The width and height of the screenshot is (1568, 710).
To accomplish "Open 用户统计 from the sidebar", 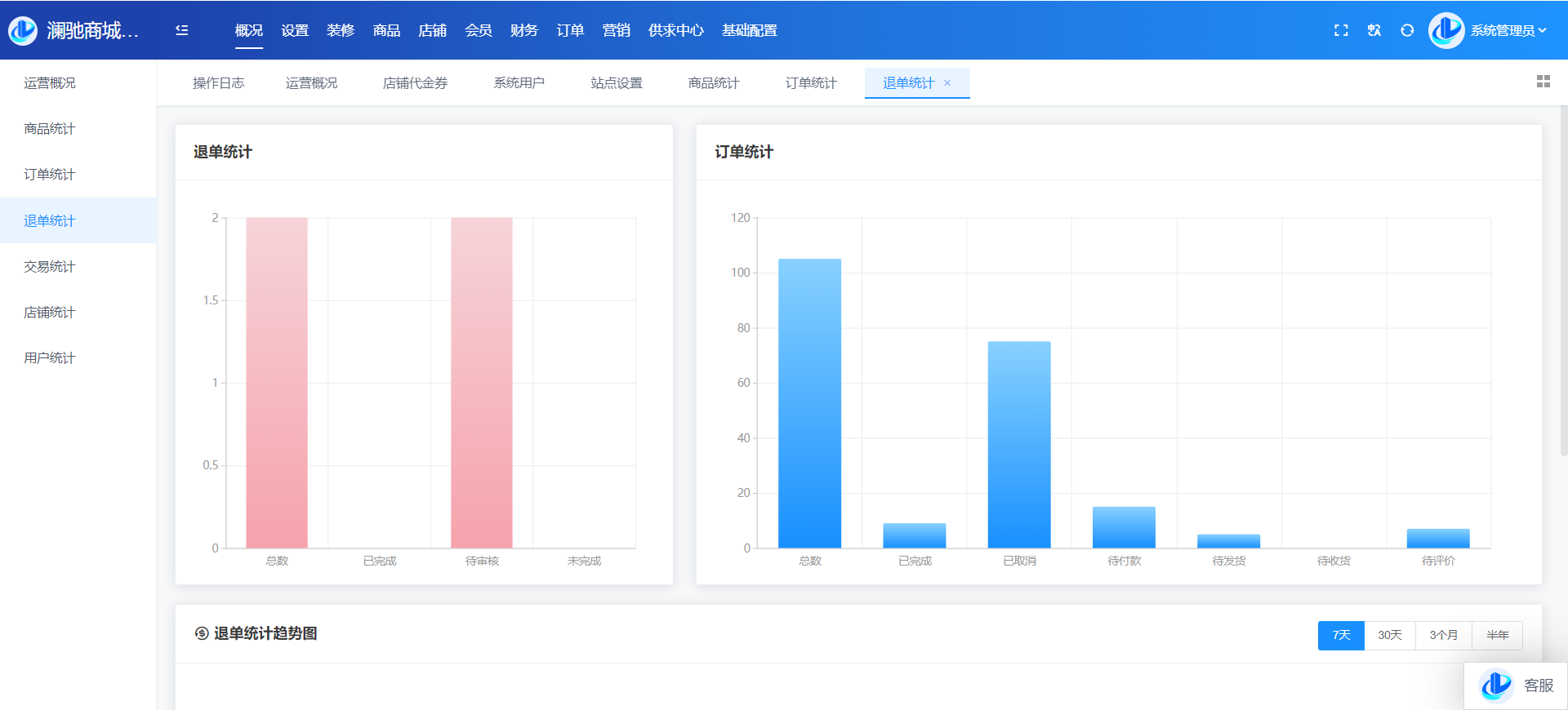I will [50, 358].
